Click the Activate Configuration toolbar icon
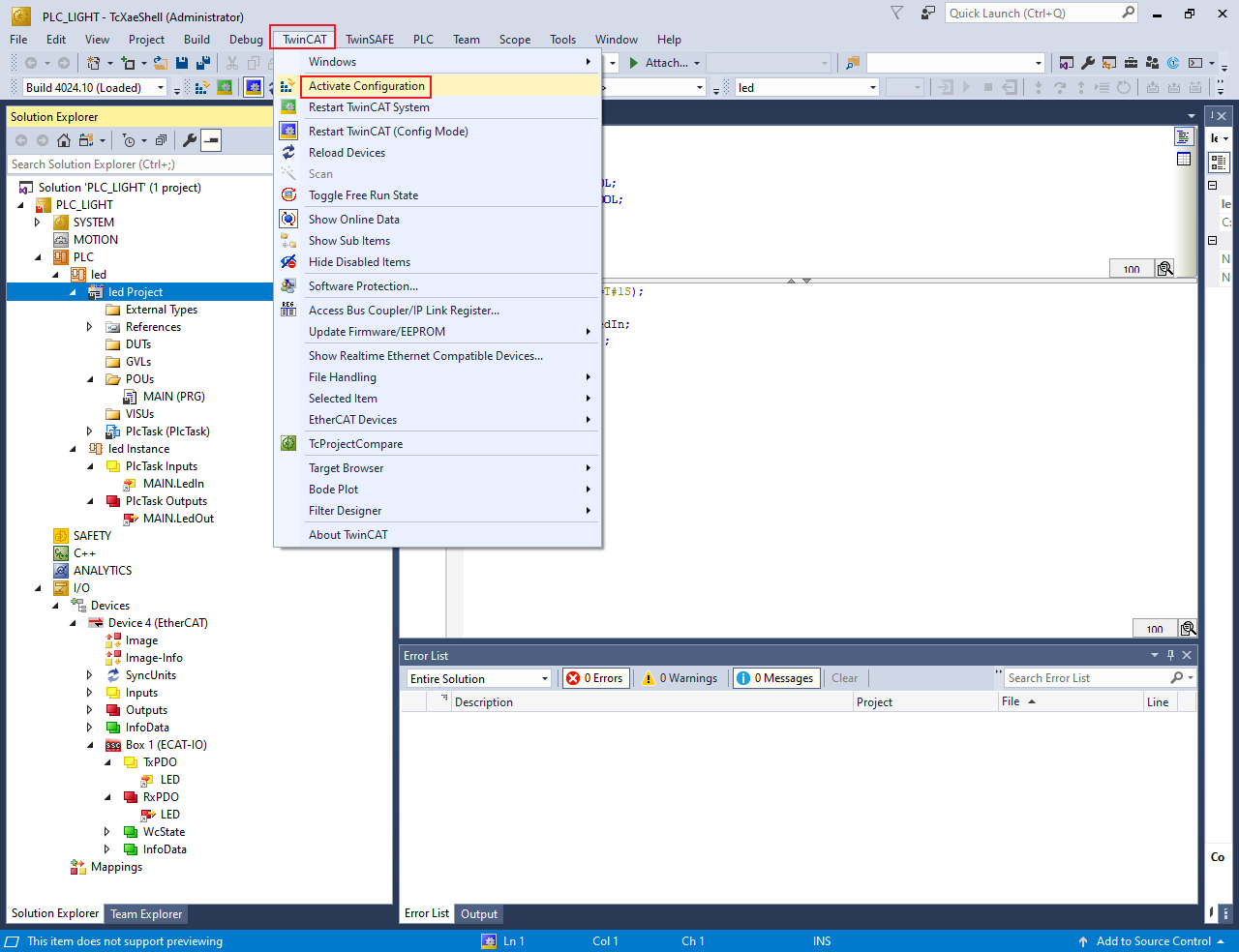1239x952 pixels. pos(202,87)
